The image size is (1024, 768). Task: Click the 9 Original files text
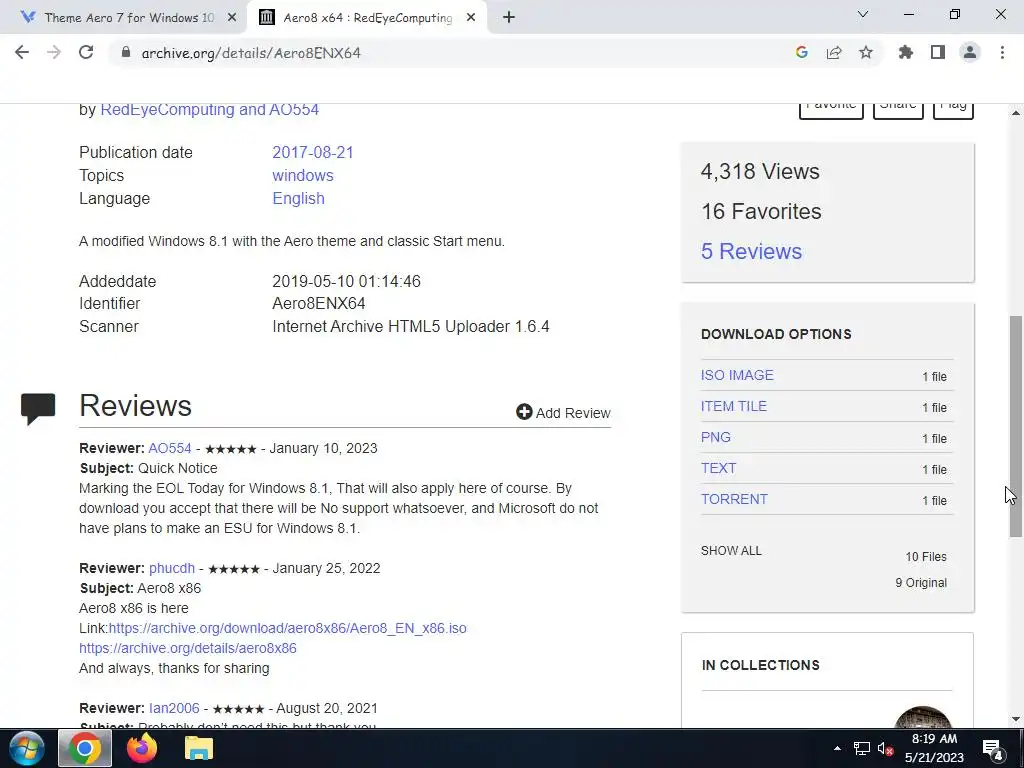click(x=921, y=583)
